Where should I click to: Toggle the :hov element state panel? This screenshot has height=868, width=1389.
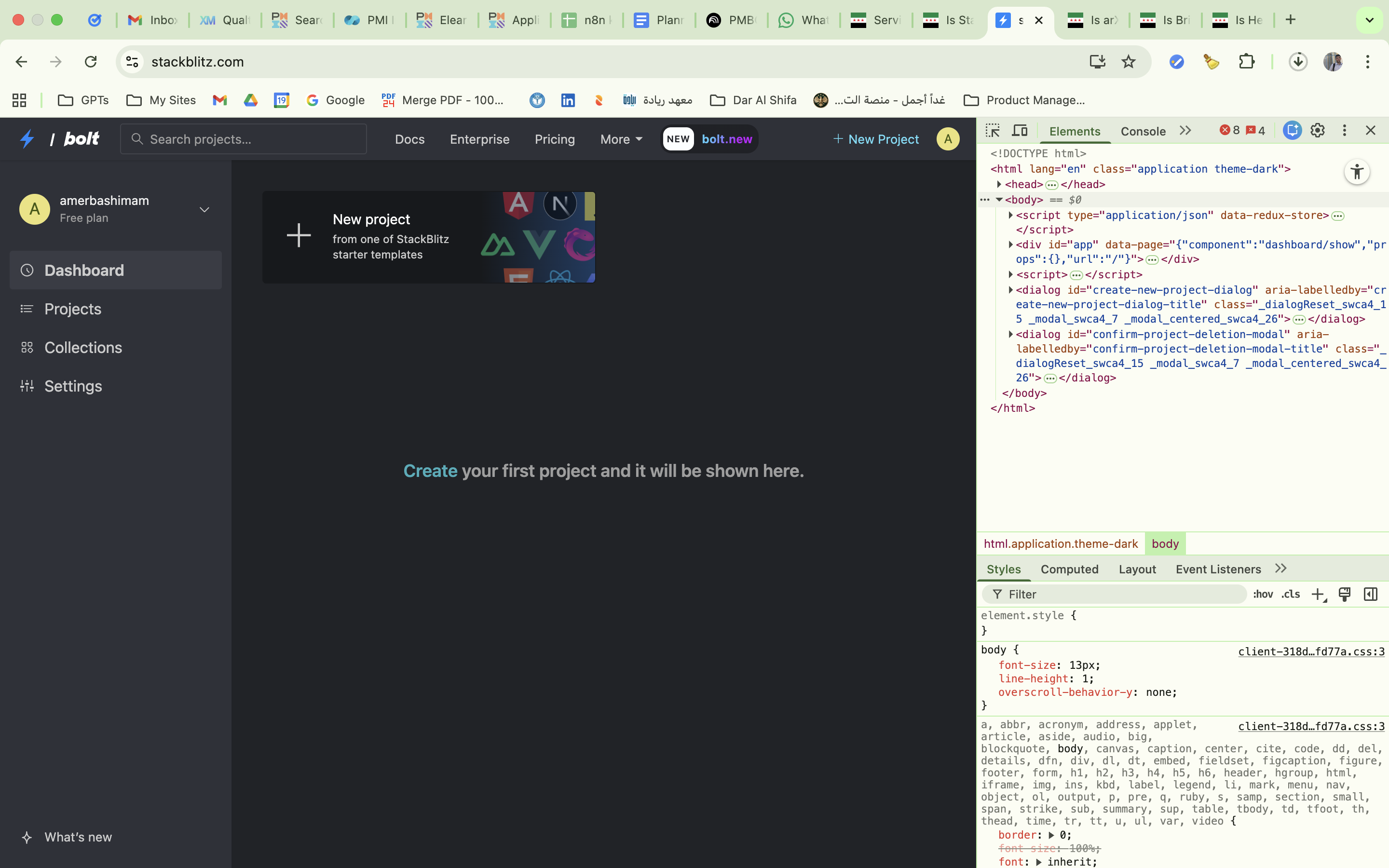click(1263, 594)
